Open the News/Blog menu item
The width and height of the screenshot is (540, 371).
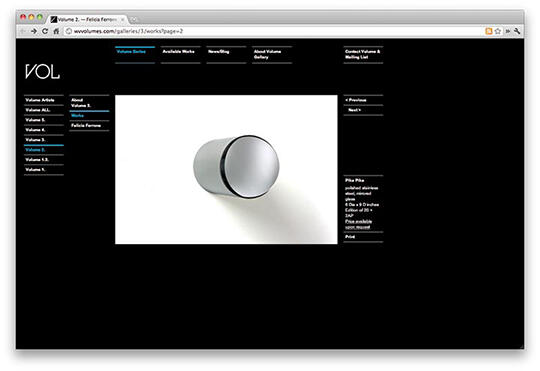(219, 51)
